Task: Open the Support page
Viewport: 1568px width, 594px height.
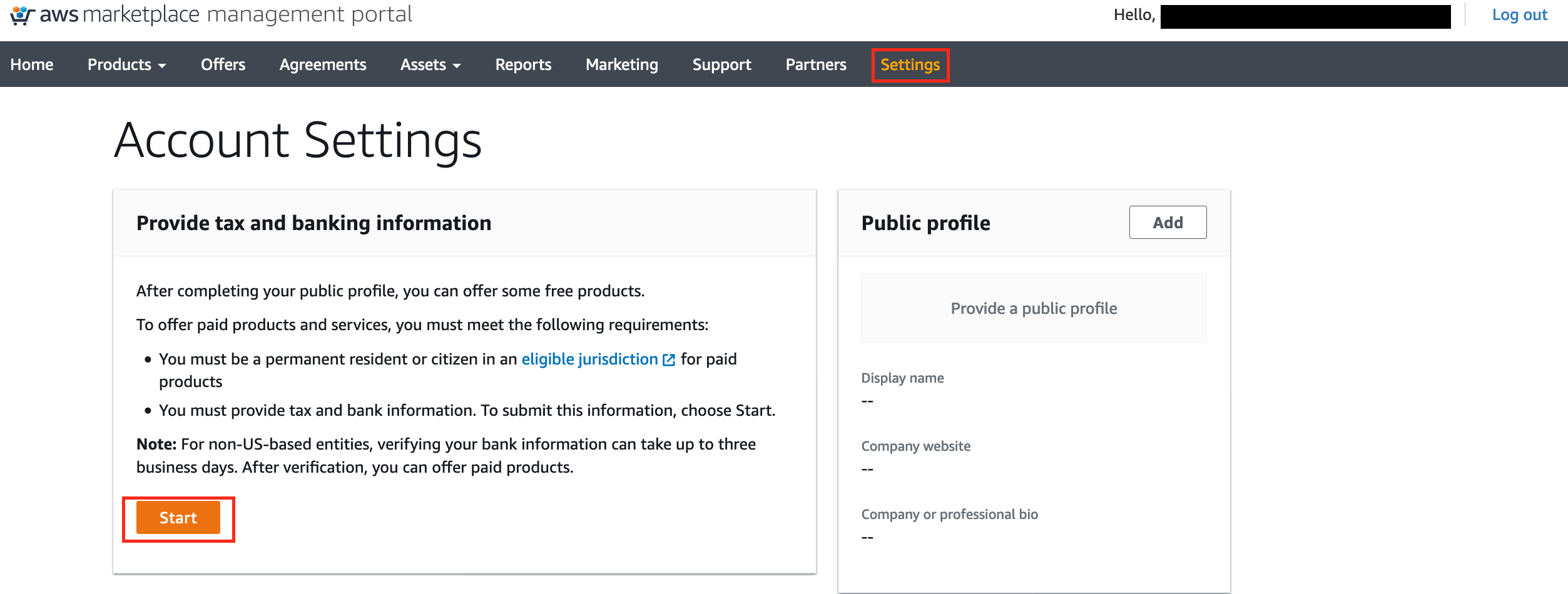Action: point(721,64)
